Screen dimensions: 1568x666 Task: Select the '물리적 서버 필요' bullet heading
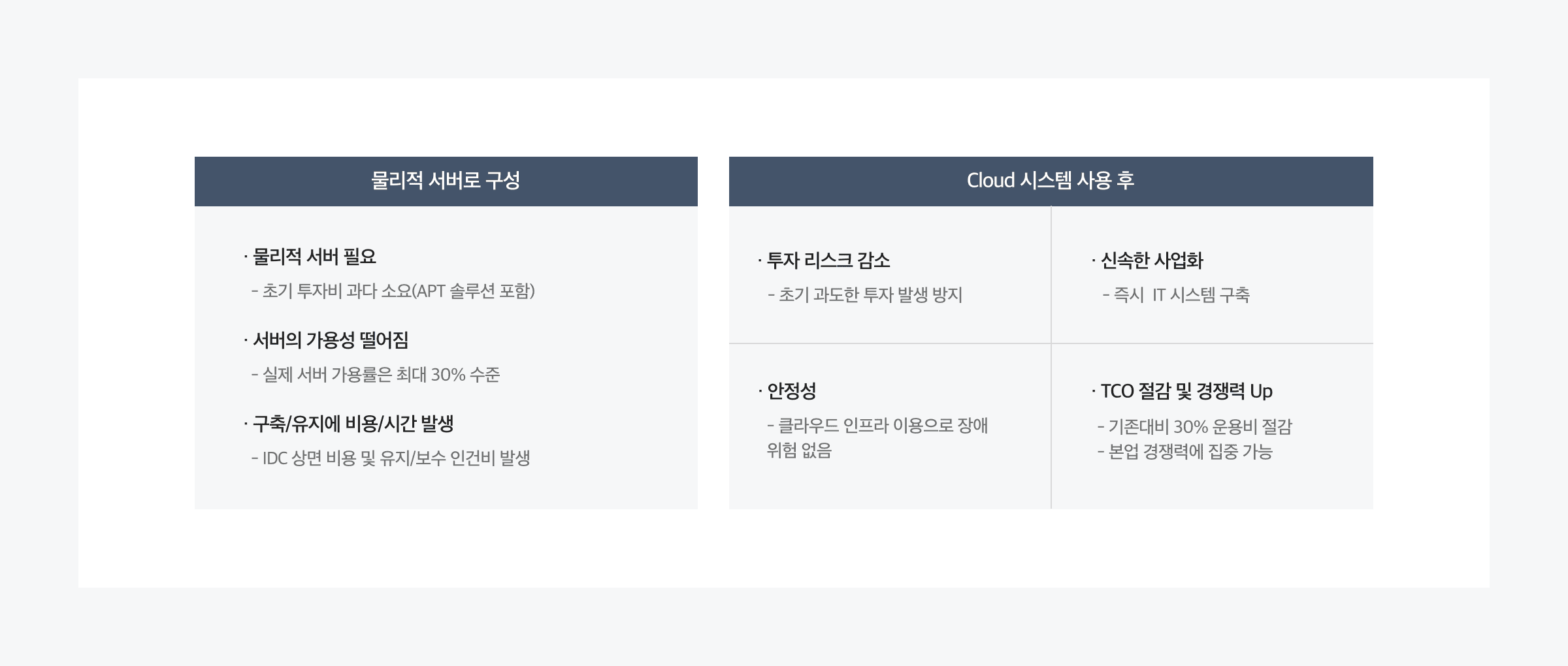(x=314, y=257)
